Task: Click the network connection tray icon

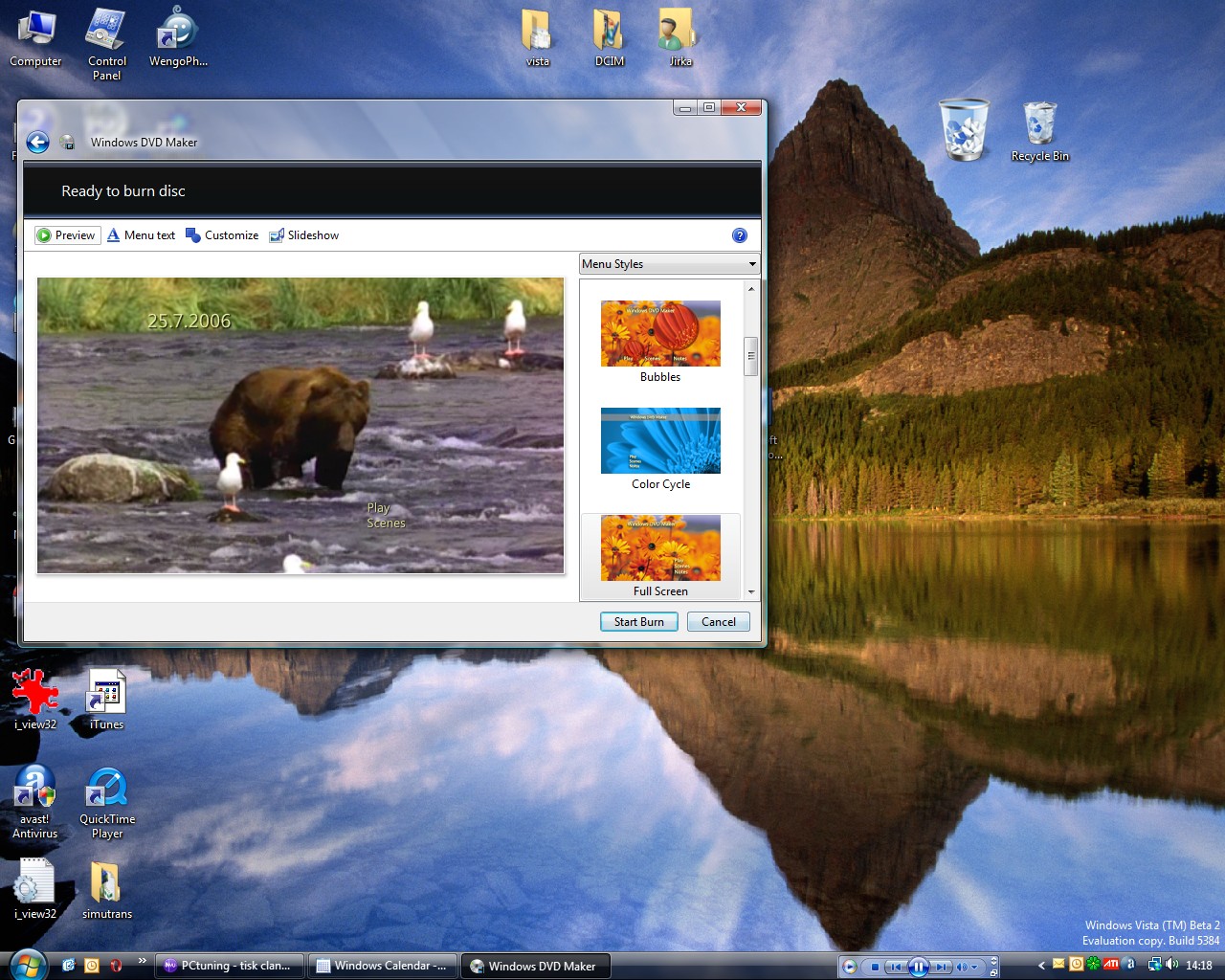Action: tap(1155, 966)
